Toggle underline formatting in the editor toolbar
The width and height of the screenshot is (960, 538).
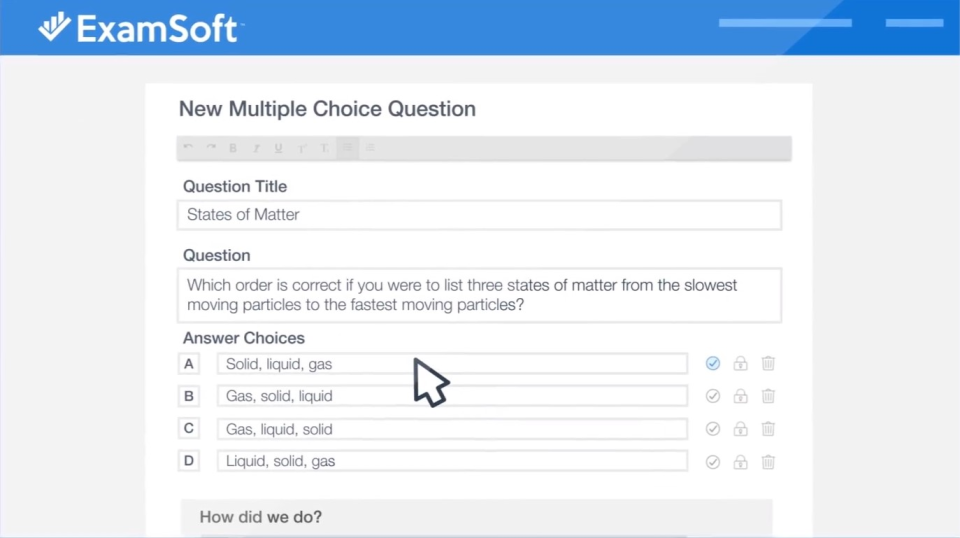tap(278, 148)
